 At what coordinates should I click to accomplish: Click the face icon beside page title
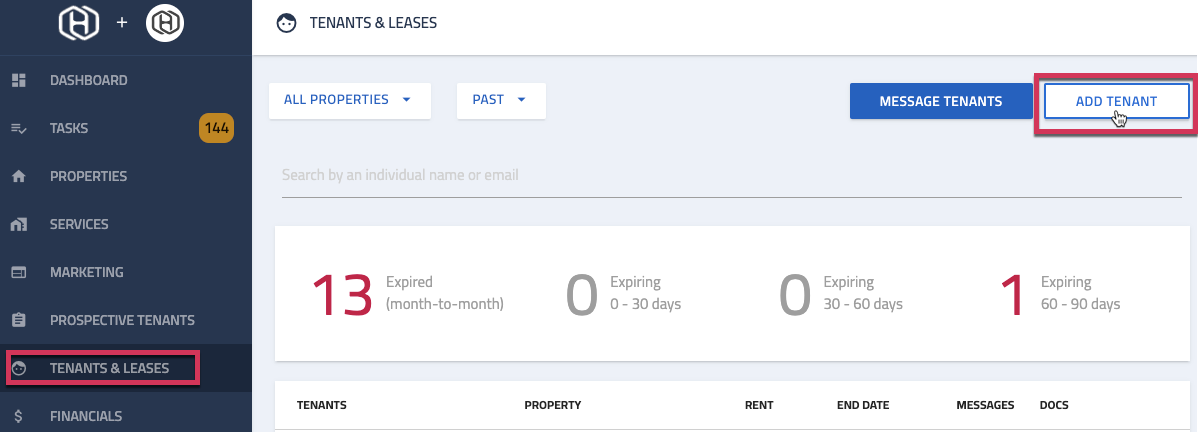286,23
